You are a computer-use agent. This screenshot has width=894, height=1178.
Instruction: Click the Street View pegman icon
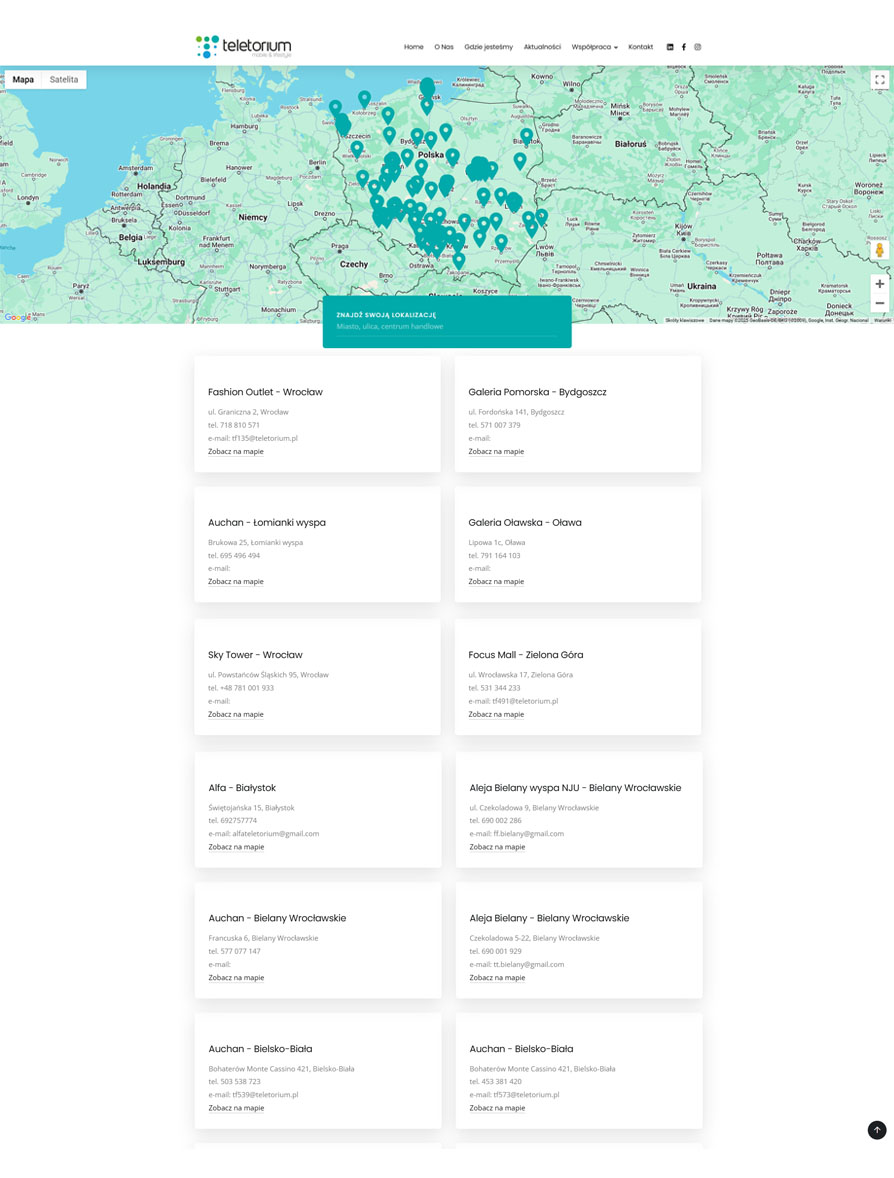880,251
